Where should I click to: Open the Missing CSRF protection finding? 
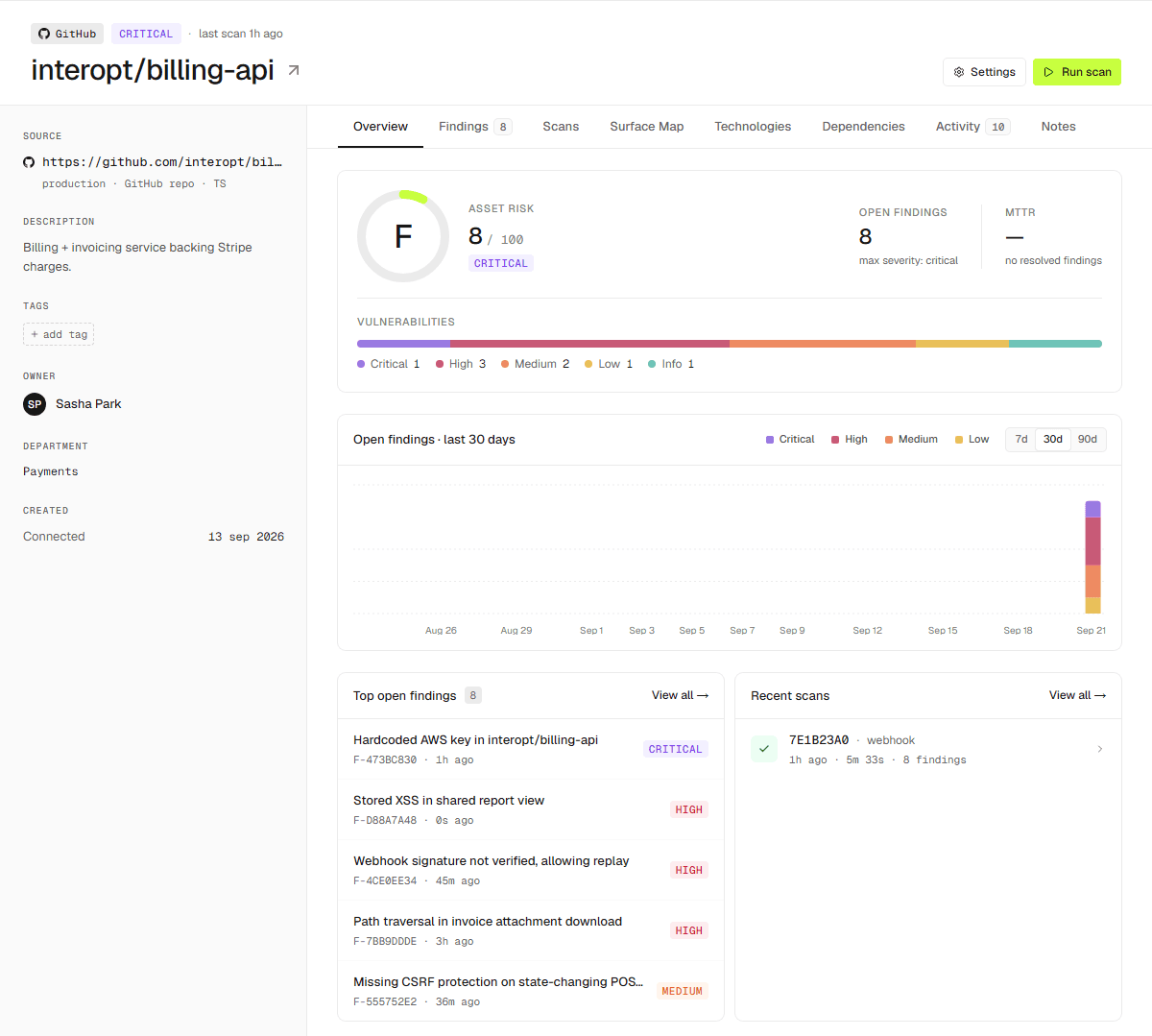coord(531,991)
